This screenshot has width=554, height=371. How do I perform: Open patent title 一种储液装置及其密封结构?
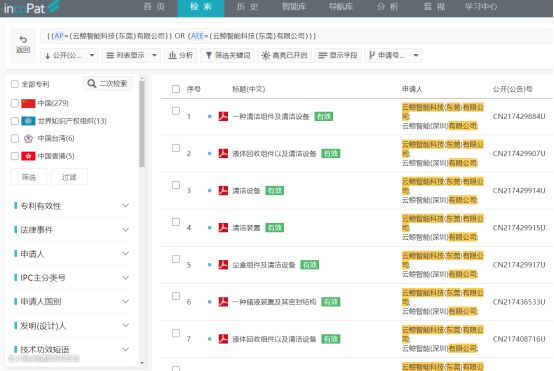point(274,302)
